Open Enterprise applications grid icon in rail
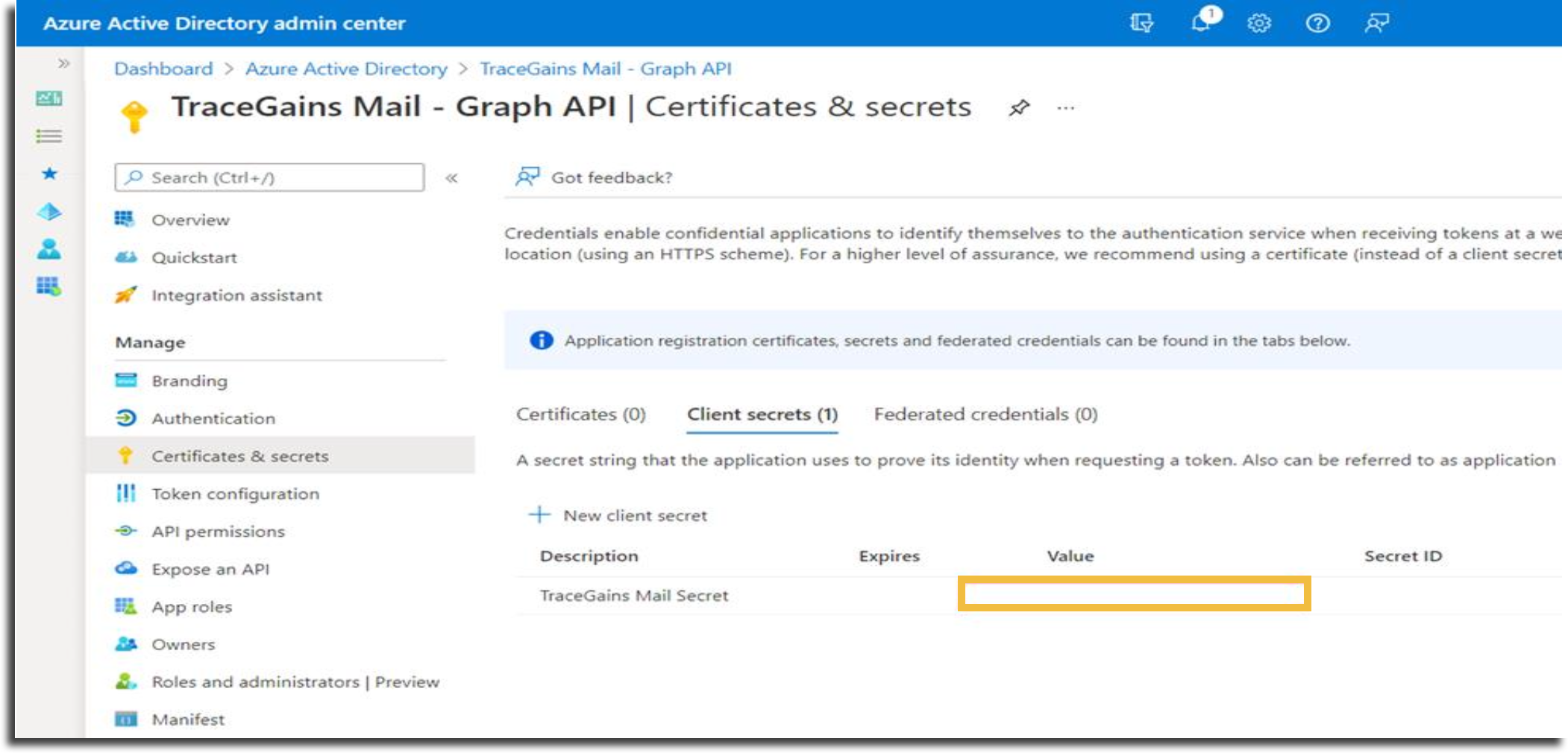The image size is (1568, 753). 49,286
